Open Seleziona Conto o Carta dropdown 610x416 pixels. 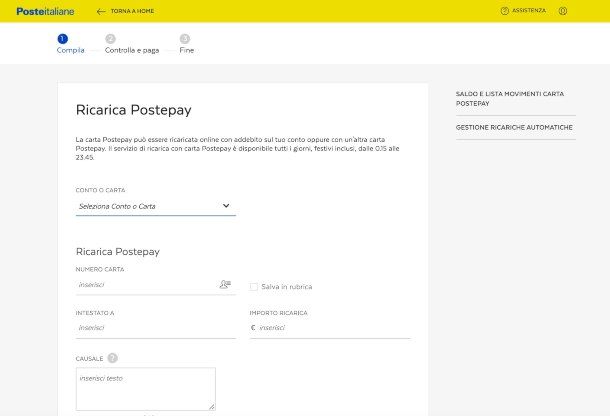(x=156, y=206)
